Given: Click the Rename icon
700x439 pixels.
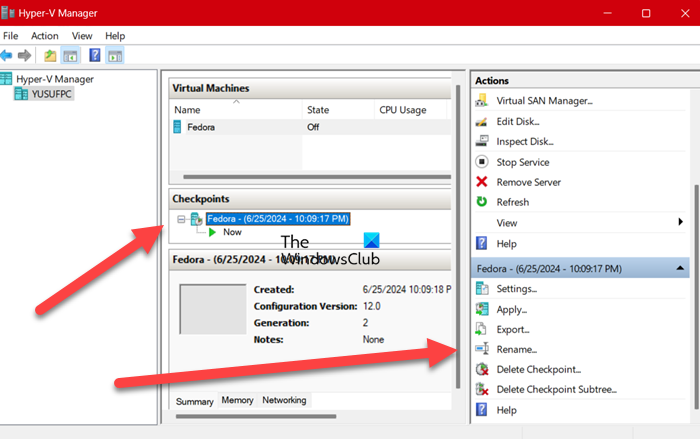Looking at the screenshot, I should click(482, 349).
